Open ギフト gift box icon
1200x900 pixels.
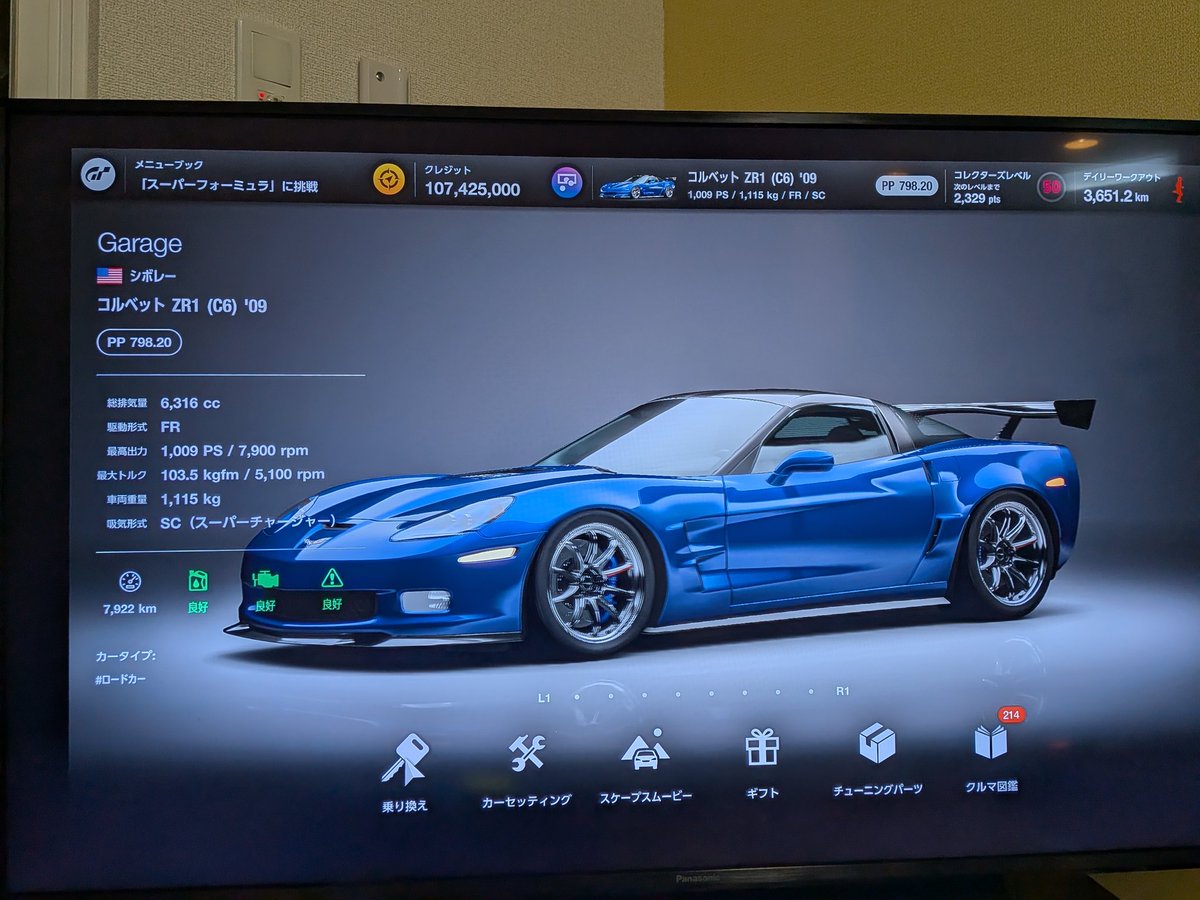tap(762, 747)
